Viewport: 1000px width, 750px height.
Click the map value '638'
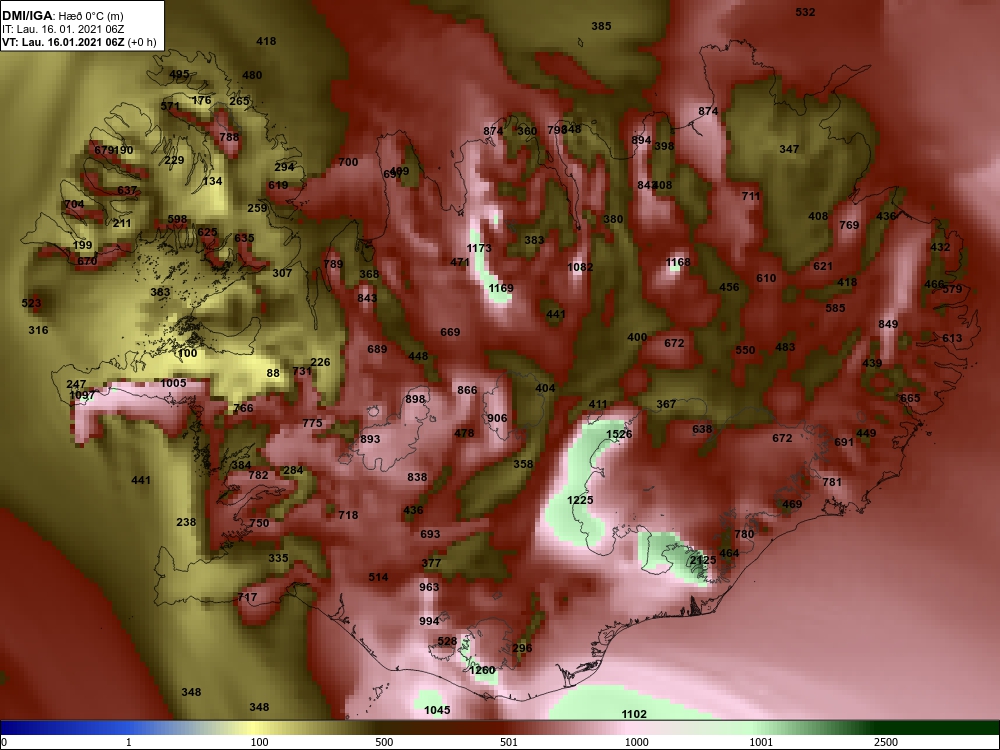click(x=702, y=429)
